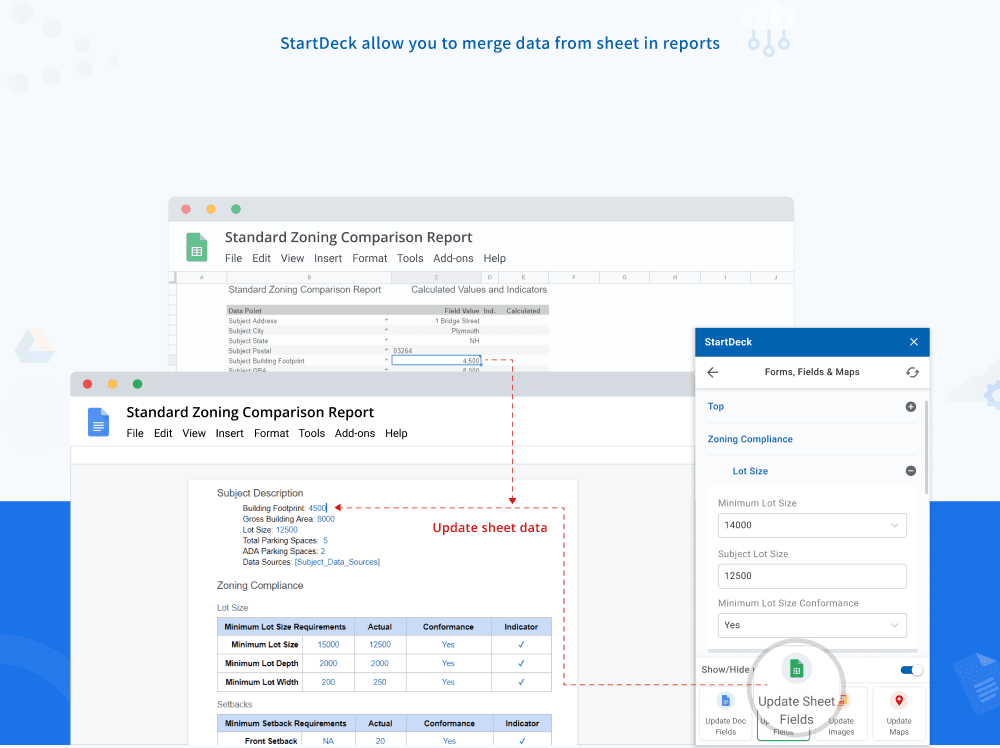Open Edit menu in document window
Screen dimensions: 1000x748
pyautogui.click(x=163, y=434)
